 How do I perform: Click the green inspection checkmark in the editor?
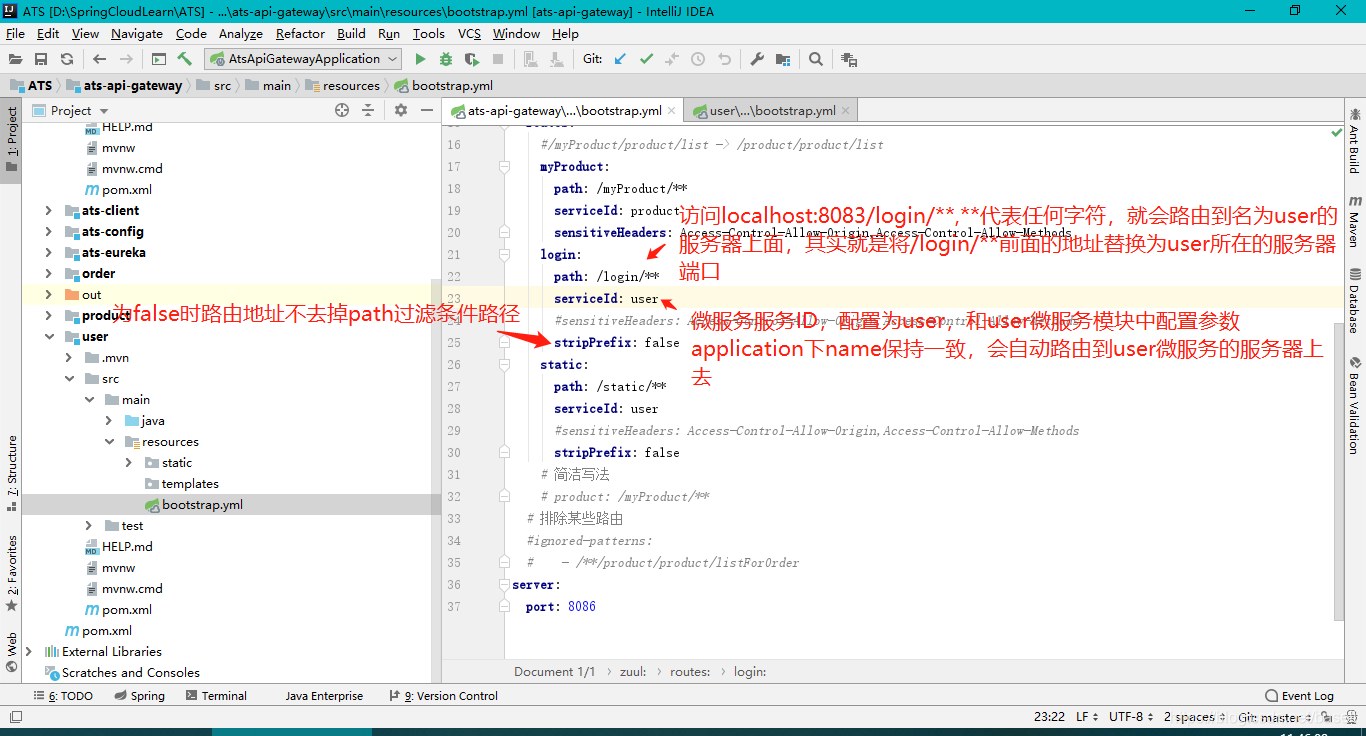click(1337, 132)
